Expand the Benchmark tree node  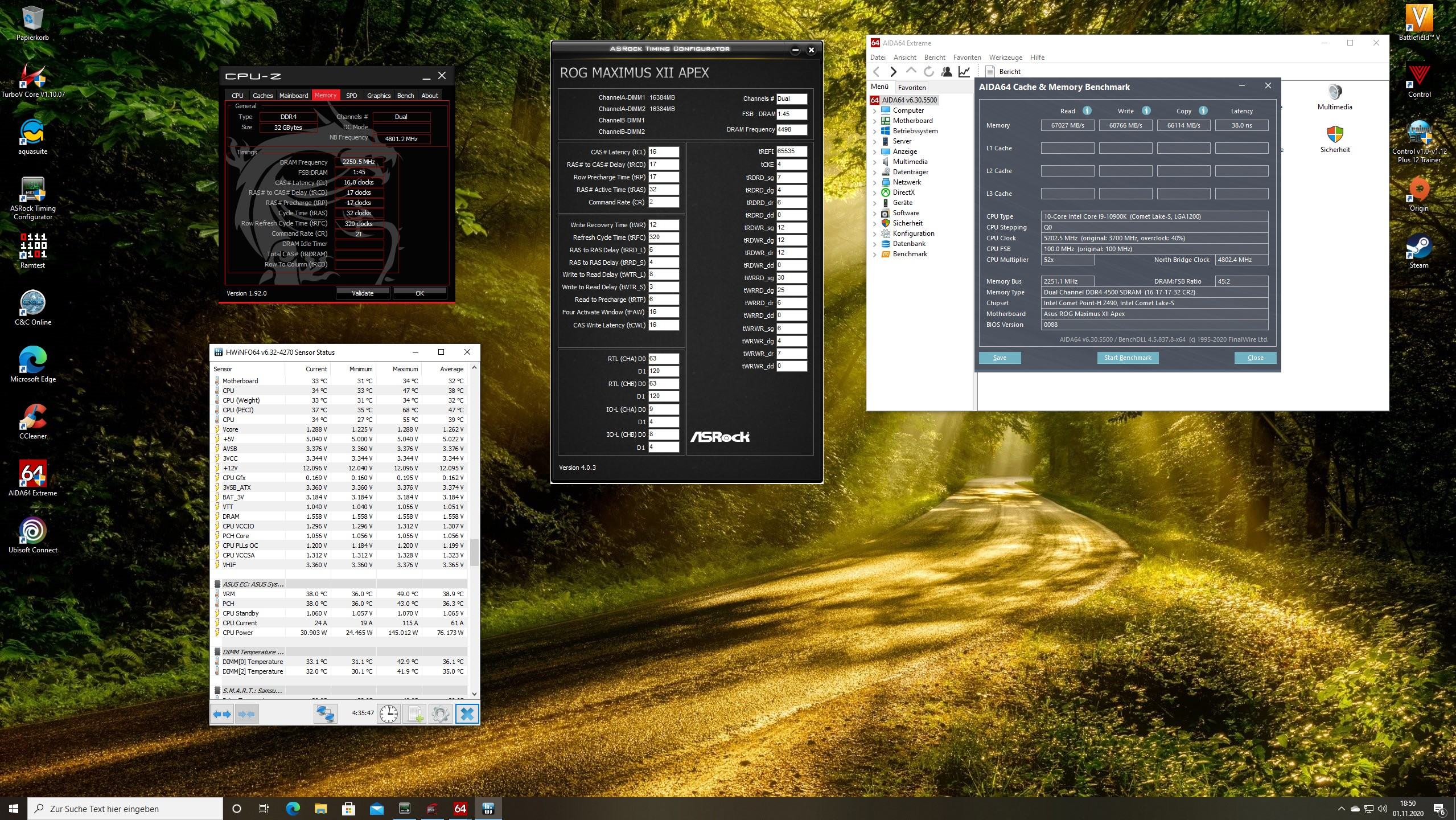click(x=875, y=255)
